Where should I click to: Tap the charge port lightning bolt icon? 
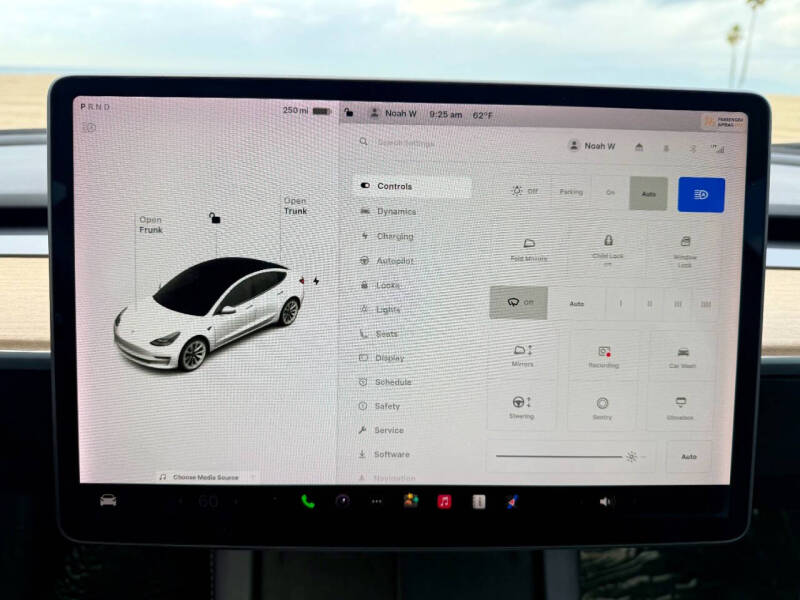316,281
